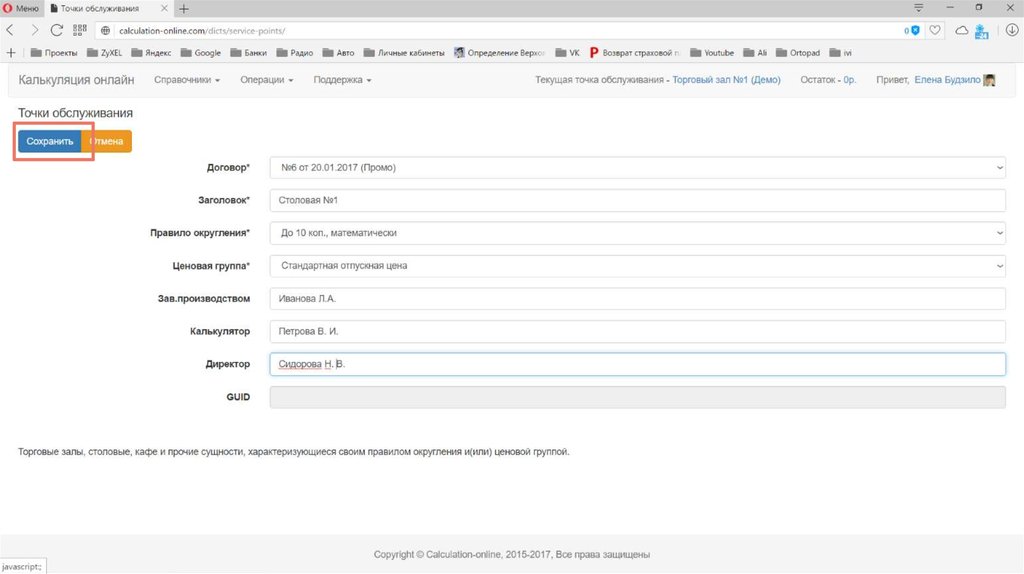Open the Поддержка menu
Screen dimensions: 1024x574
[342, 80]
